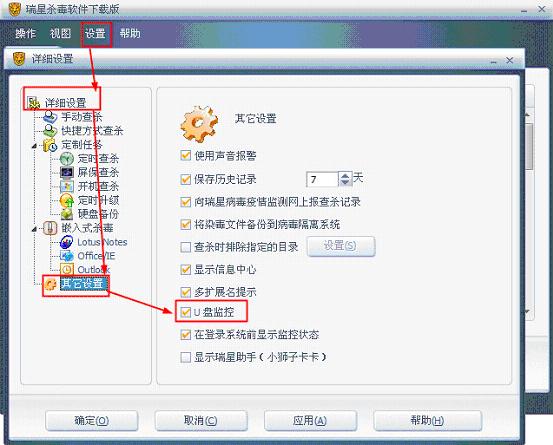Click the Outlook clock icon
Viewport: 553px width, 445px height.
point(67,270)
